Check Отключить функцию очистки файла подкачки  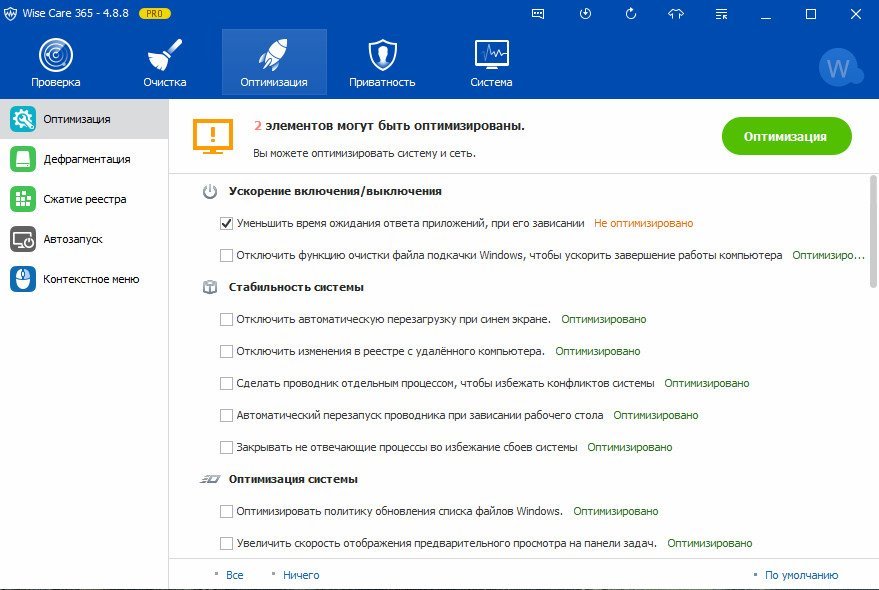[226, 256]
